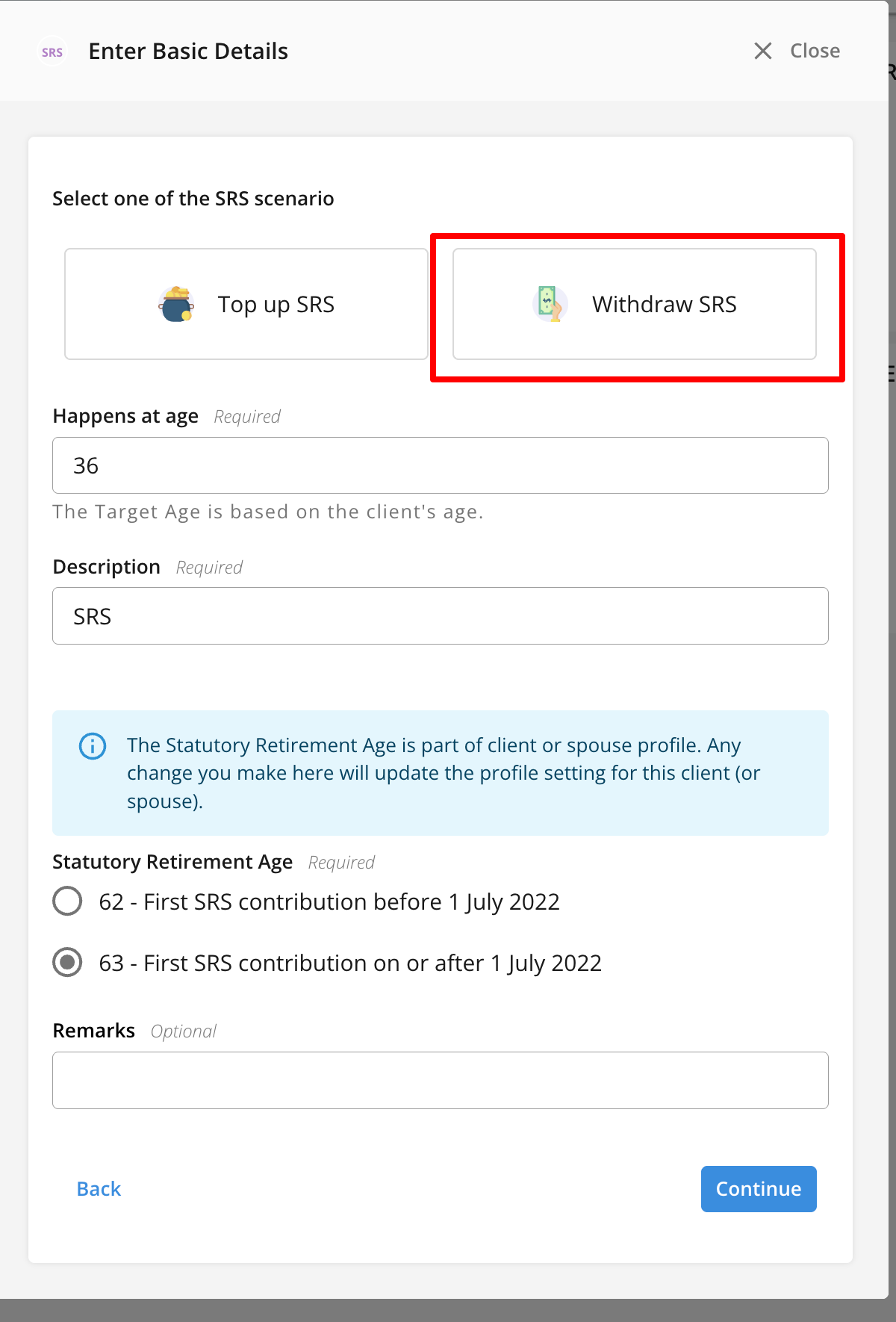896x1322 pixels.
Task: Click the SRS logo icon in header
Action: [52, 52]
